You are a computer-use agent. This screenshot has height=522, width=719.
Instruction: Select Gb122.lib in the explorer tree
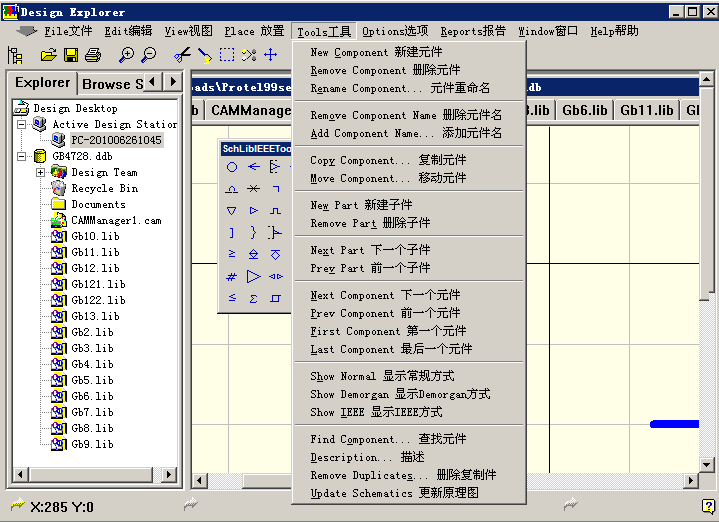pyautogui.click(x=97, y=300)
